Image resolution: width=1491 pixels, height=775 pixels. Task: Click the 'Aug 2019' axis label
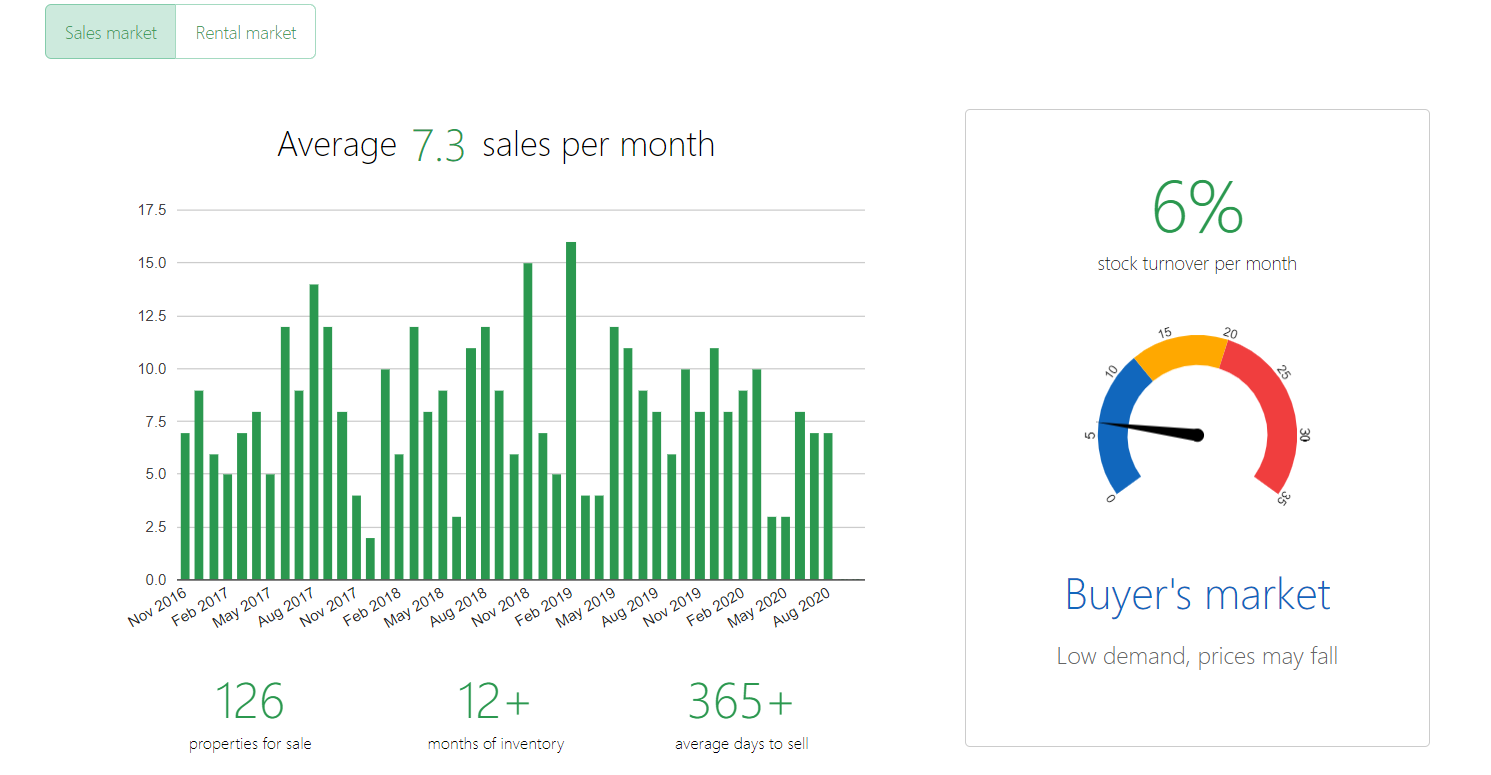pyautogui.click(x=631, y=607)
